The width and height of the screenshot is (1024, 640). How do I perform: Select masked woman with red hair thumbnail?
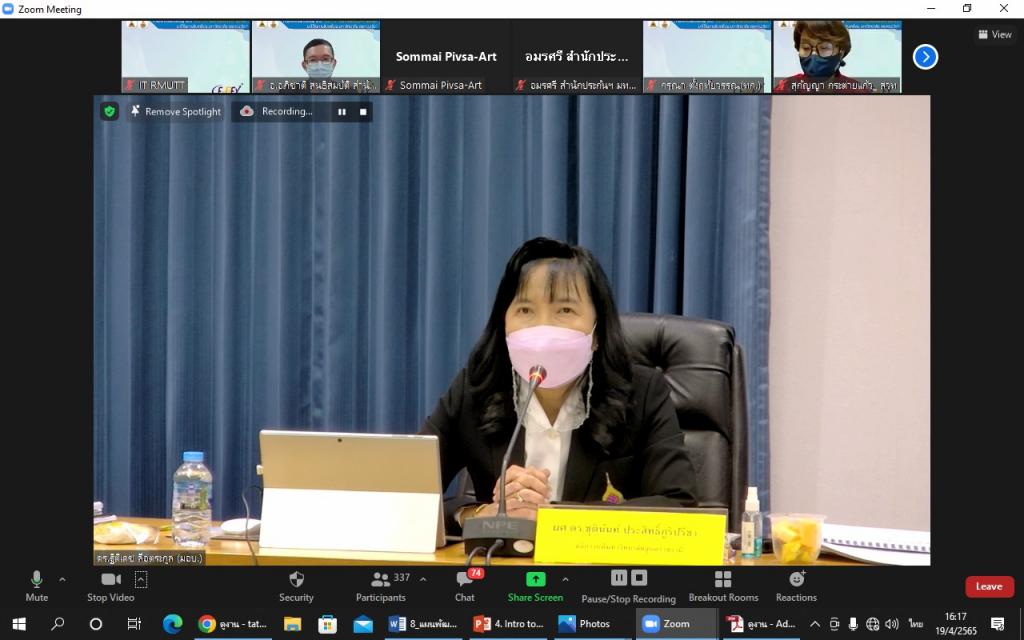tap(837, 57)
